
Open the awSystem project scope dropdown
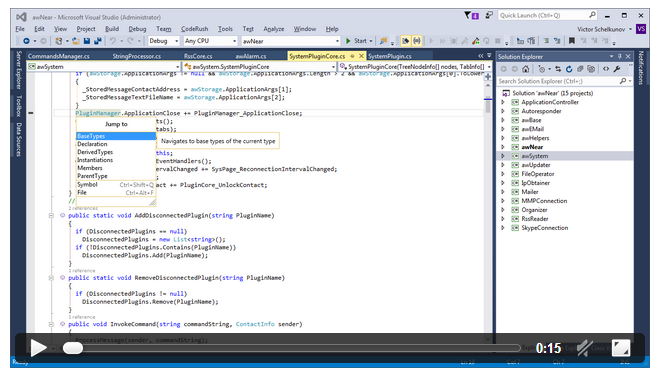point(104,66)
